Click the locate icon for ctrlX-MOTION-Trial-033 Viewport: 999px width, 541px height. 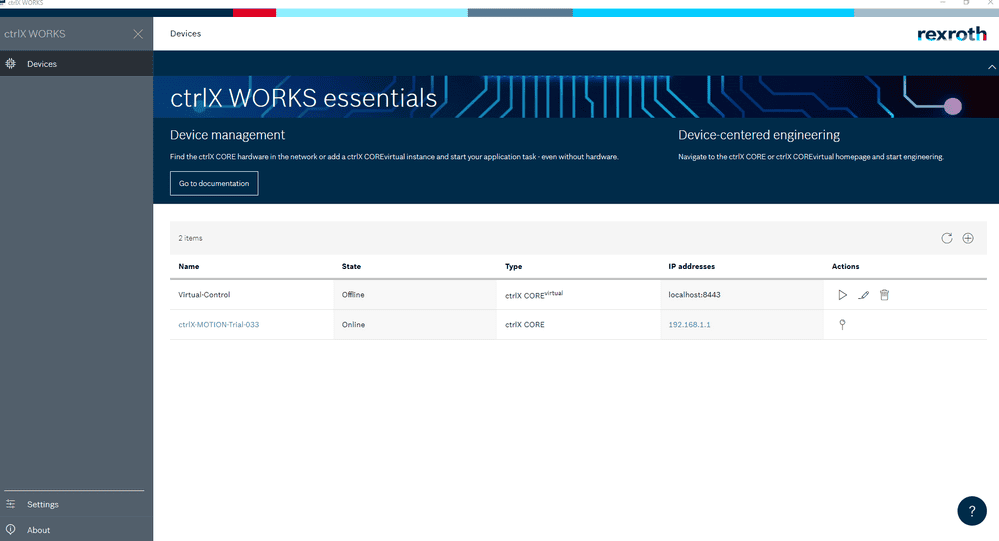pyautogui.click(x=842, y=325)
